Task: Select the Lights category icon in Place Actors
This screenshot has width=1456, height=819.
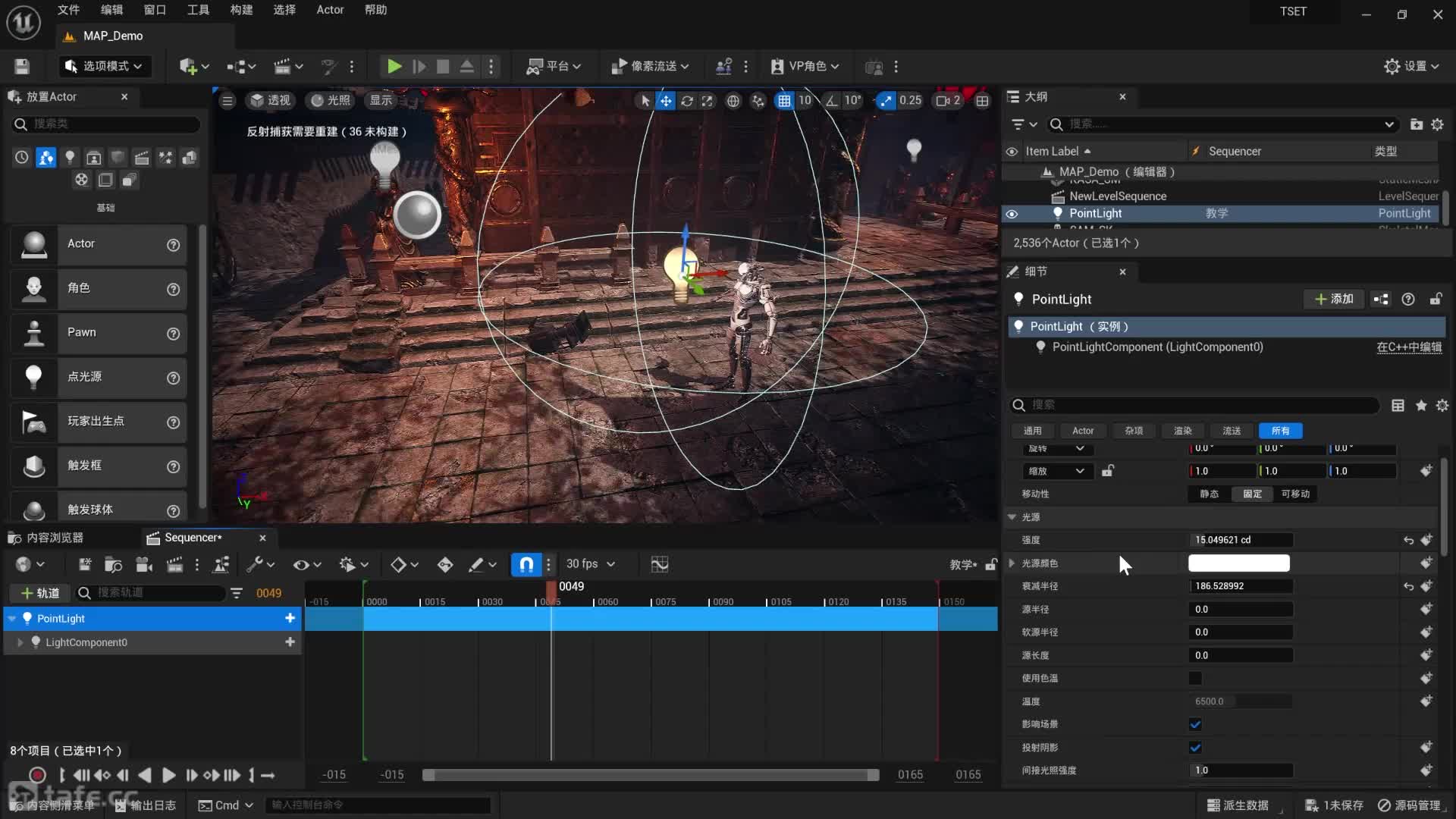Action: 70,157
